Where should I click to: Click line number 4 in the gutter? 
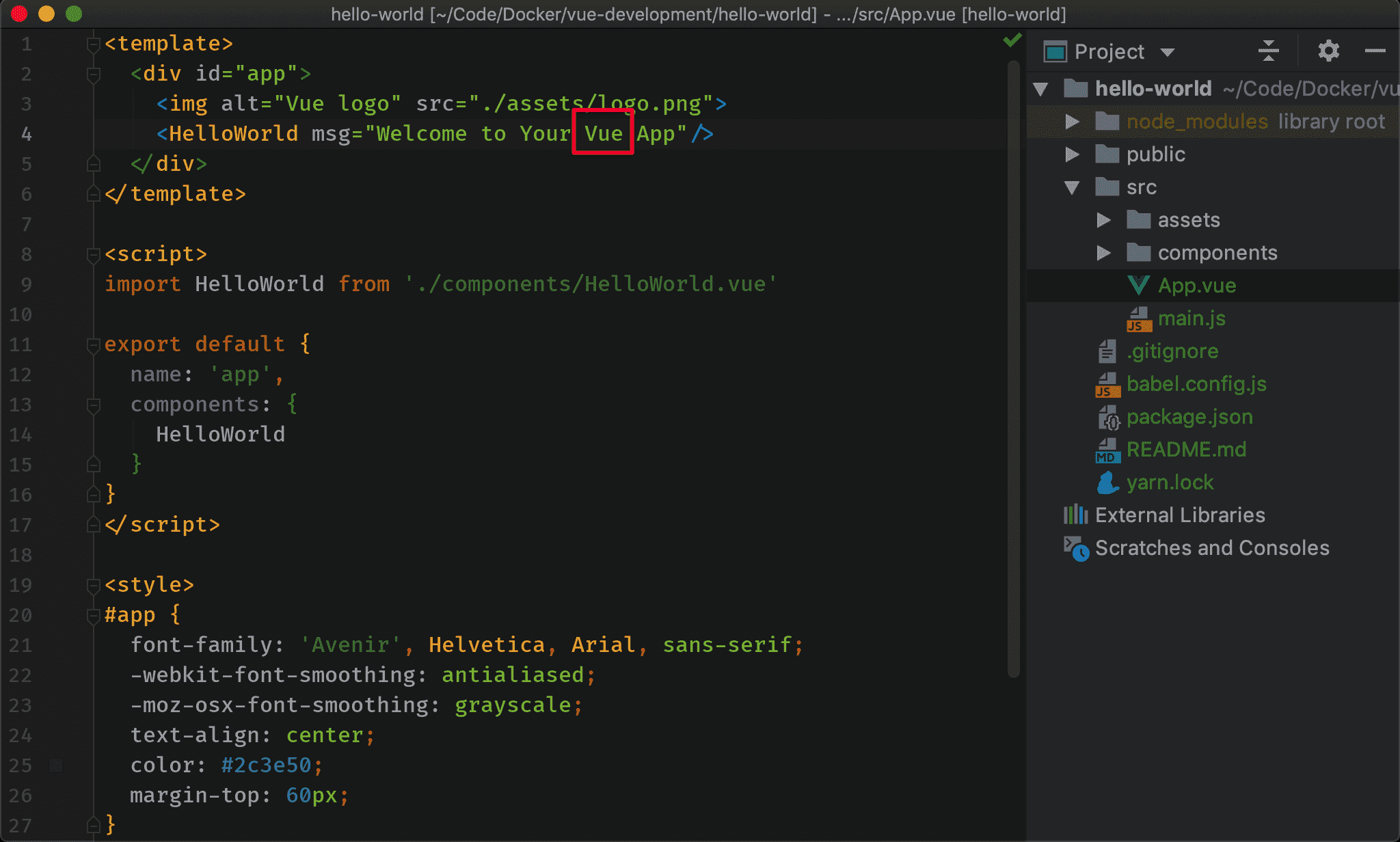26,134
